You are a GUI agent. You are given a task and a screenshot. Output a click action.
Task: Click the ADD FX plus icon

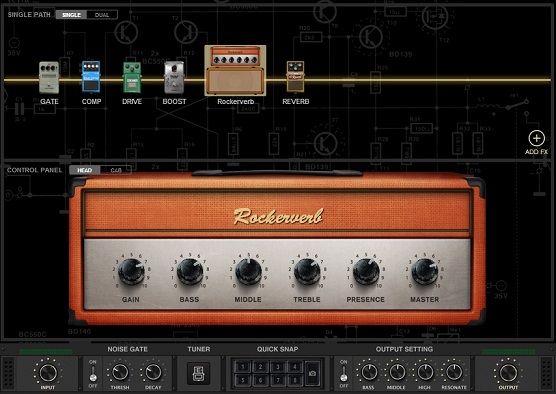(x=536, y=138)
